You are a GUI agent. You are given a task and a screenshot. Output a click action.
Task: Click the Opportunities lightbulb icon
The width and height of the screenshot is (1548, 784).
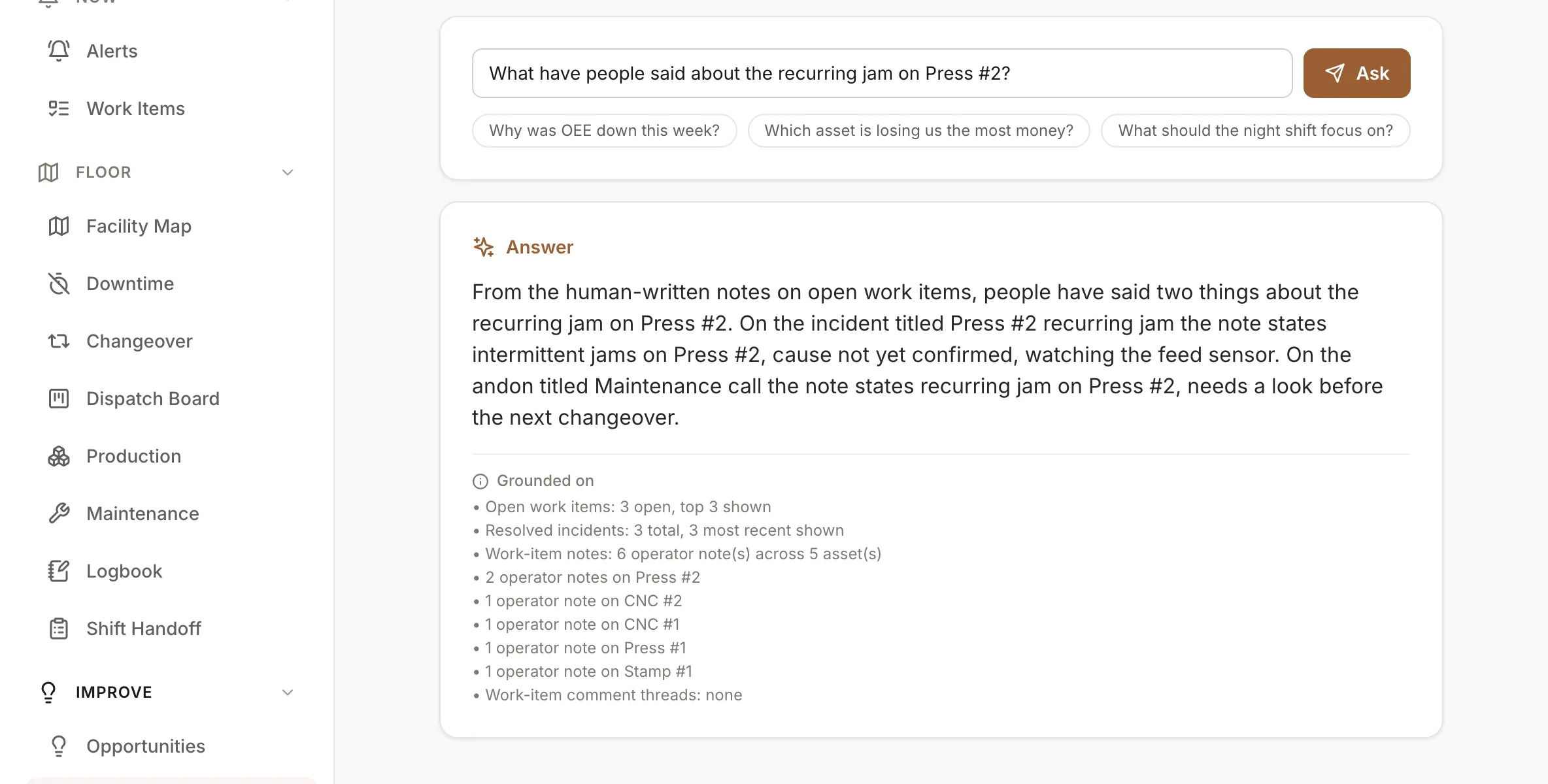(59, 746)
